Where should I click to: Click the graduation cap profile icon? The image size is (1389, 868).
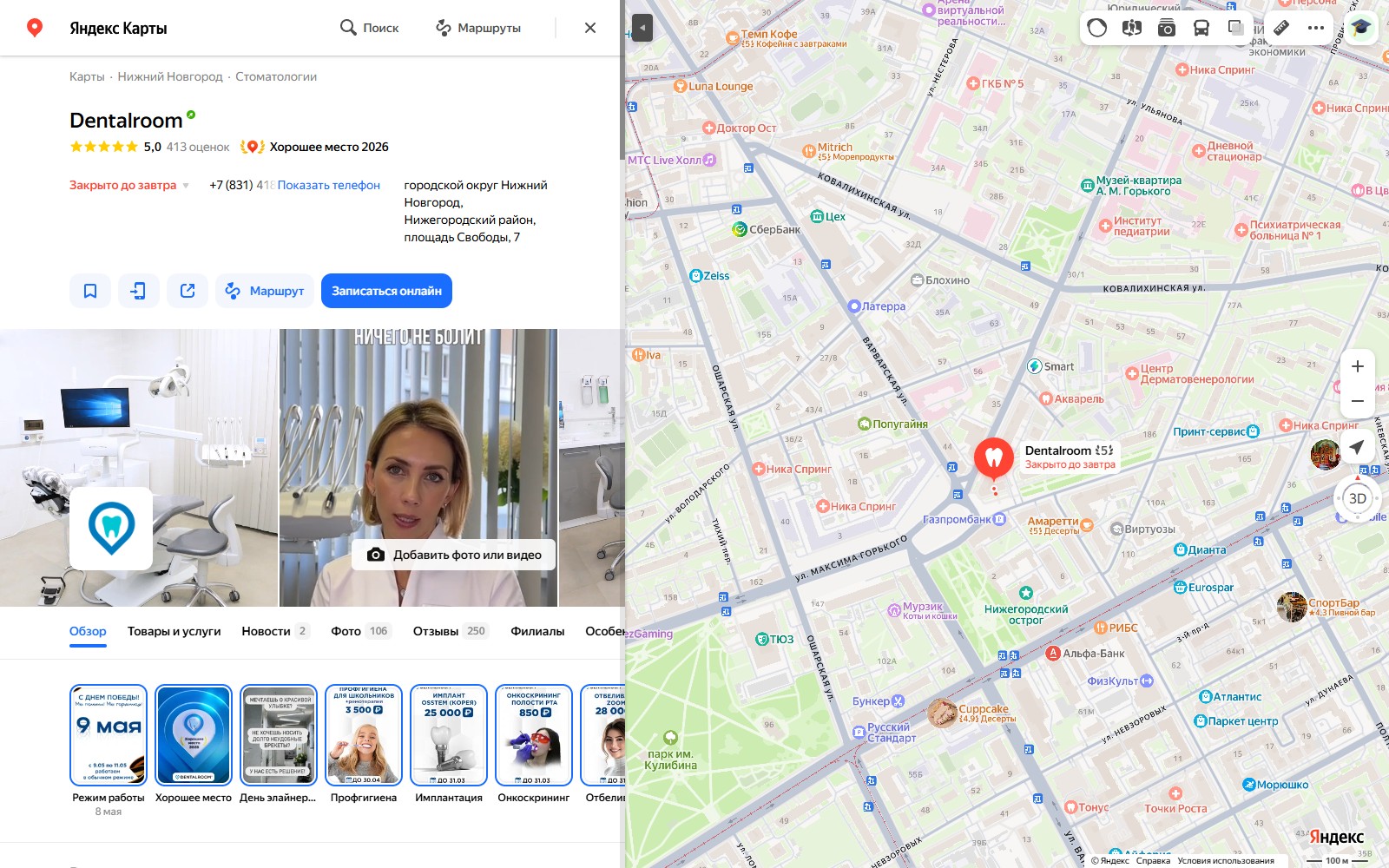click(x=1360, y=28)
